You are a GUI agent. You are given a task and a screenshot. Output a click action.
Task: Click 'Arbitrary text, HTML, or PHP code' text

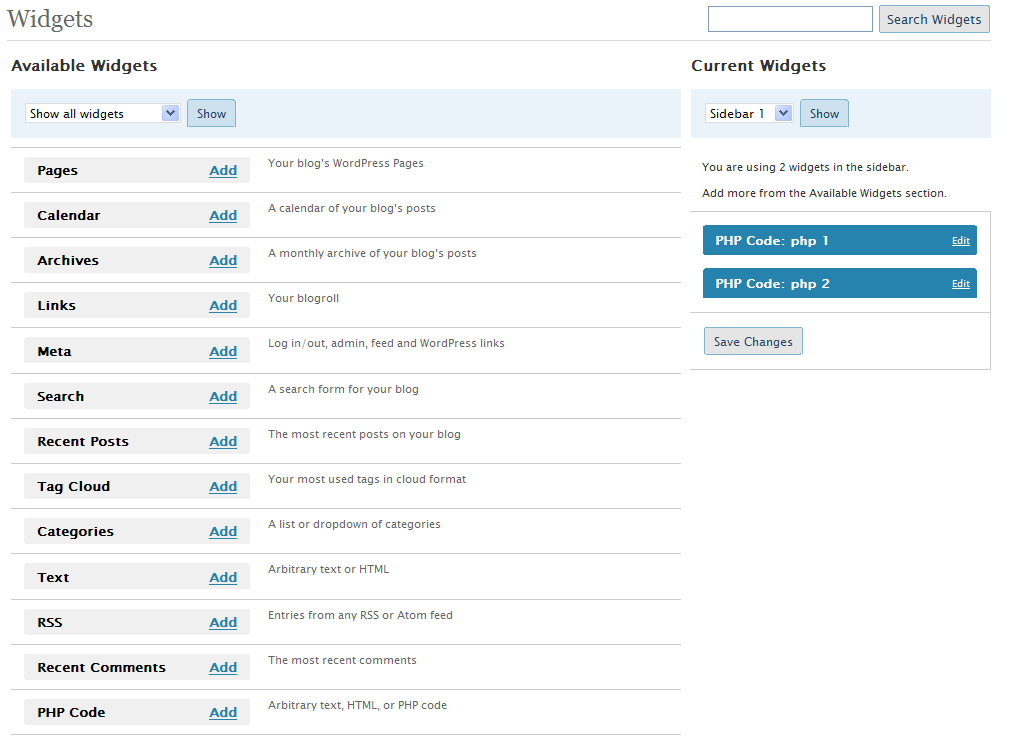click(358, 705)
